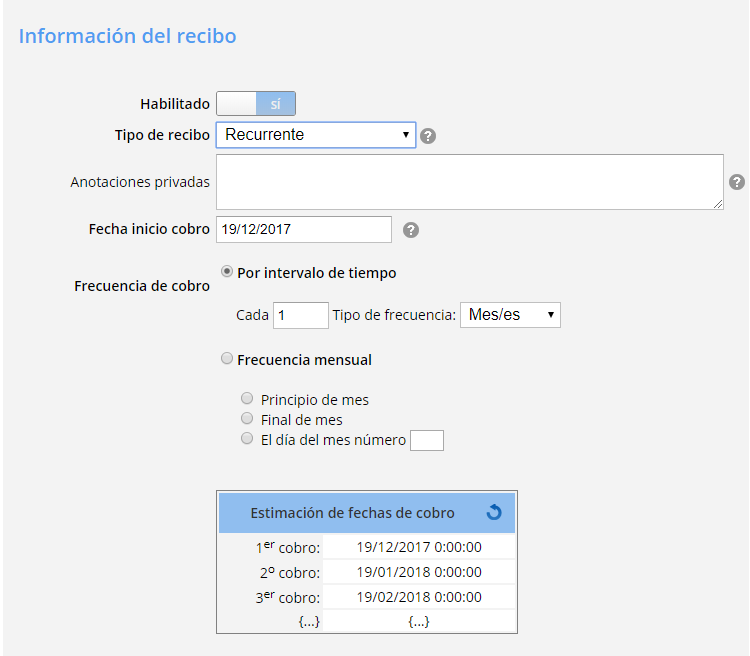Click the Cada interval number field
This screenshot has width=750, height=656.
[x=300, y=315]
